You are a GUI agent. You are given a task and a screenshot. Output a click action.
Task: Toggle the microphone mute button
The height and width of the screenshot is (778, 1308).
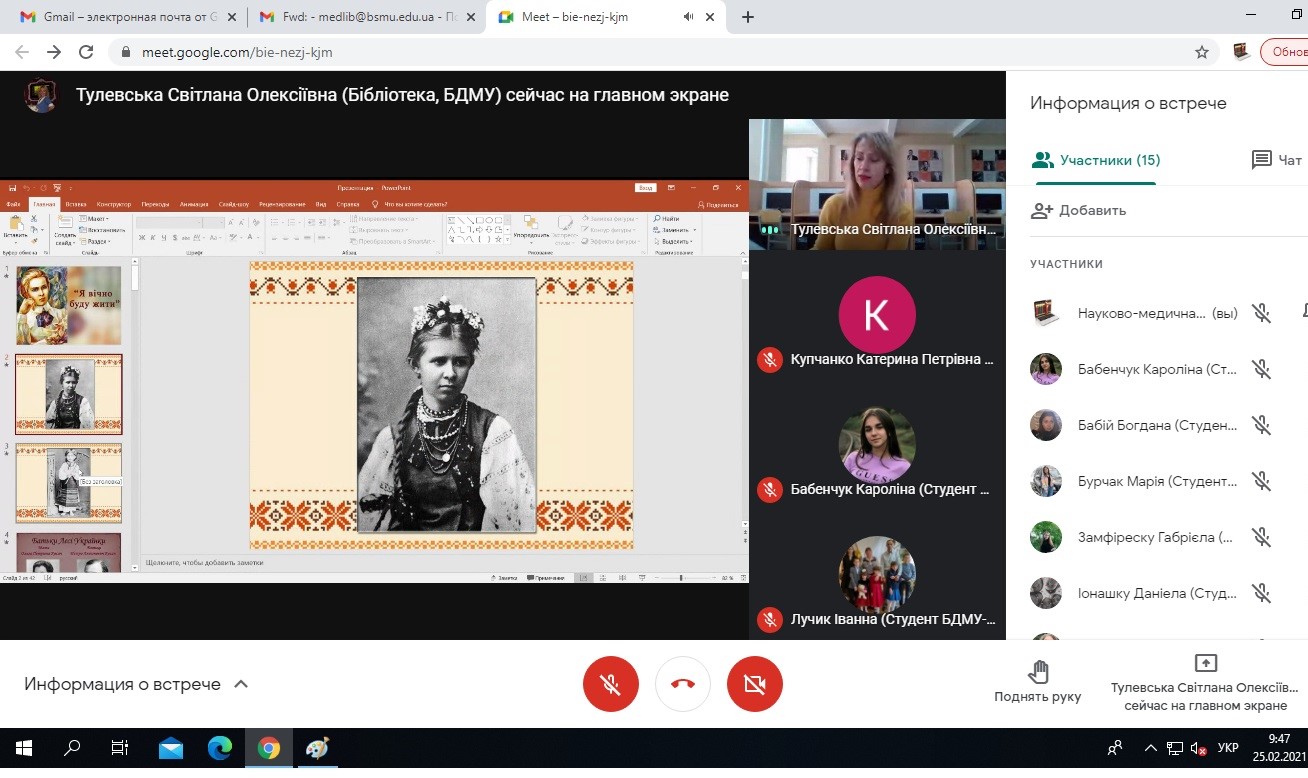coord(611,684)
